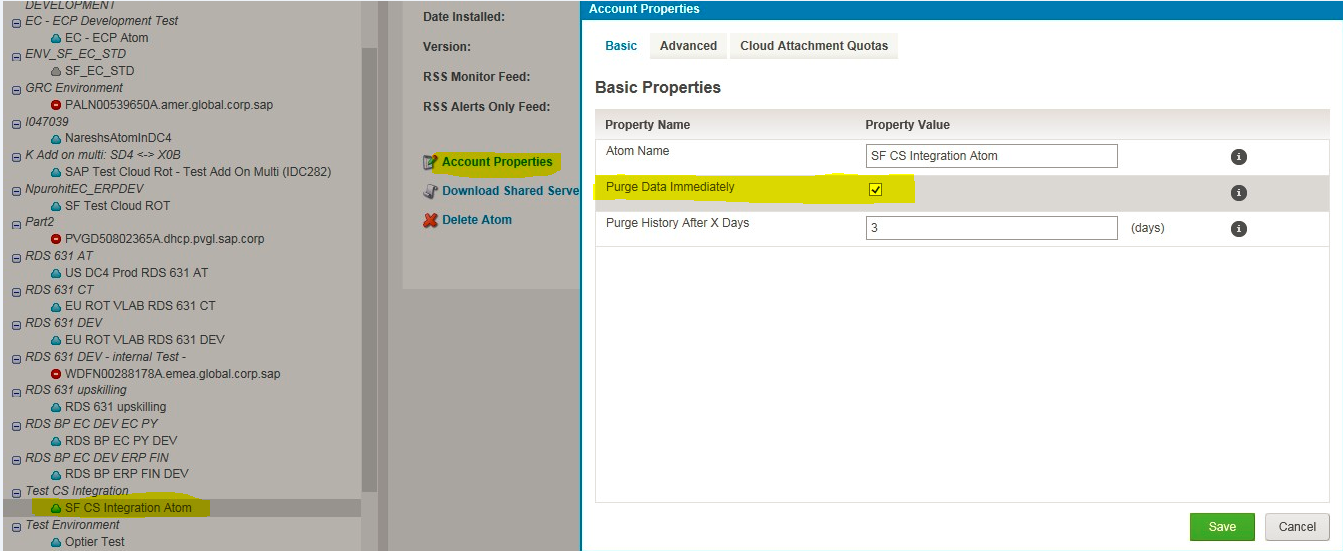
Task: Click the Atom Name input field
Action: pos(992,156)
